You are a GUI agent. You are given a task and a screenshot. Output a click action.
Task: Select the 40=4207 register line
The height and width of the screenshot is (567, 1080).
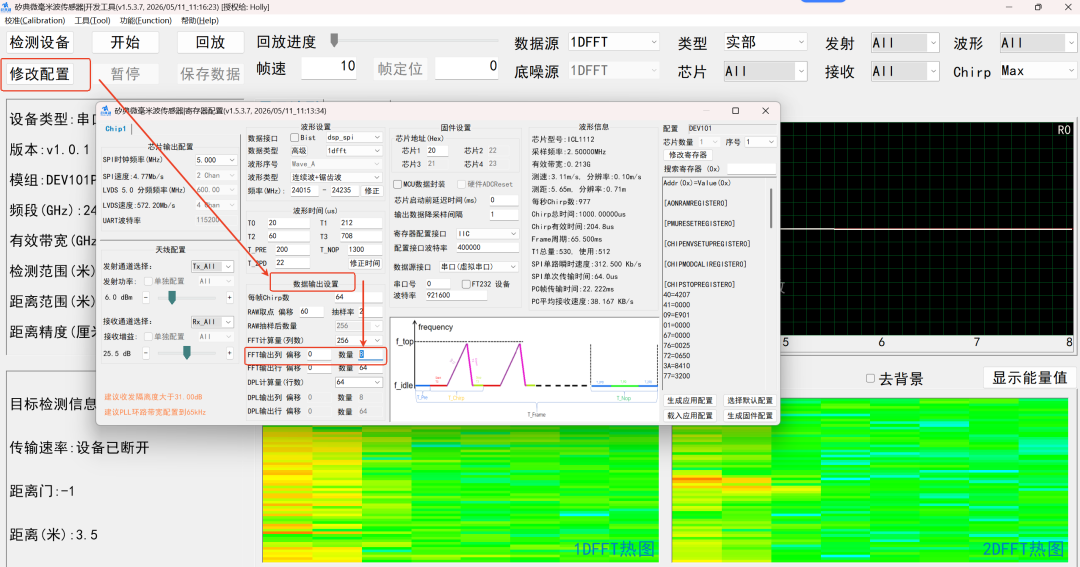coord(676,294)
